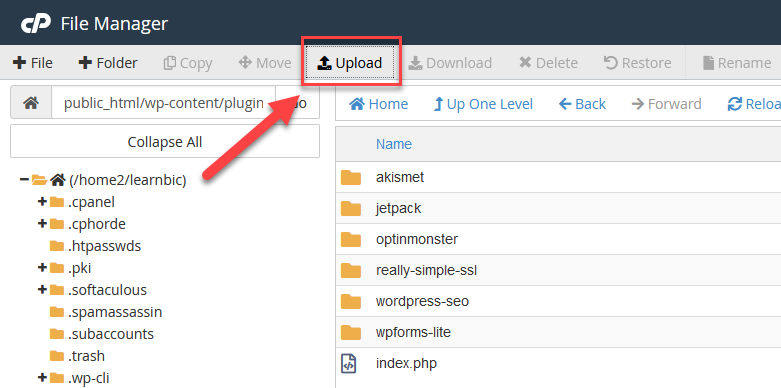Open the Upload dialog

[x=350, y=63]
